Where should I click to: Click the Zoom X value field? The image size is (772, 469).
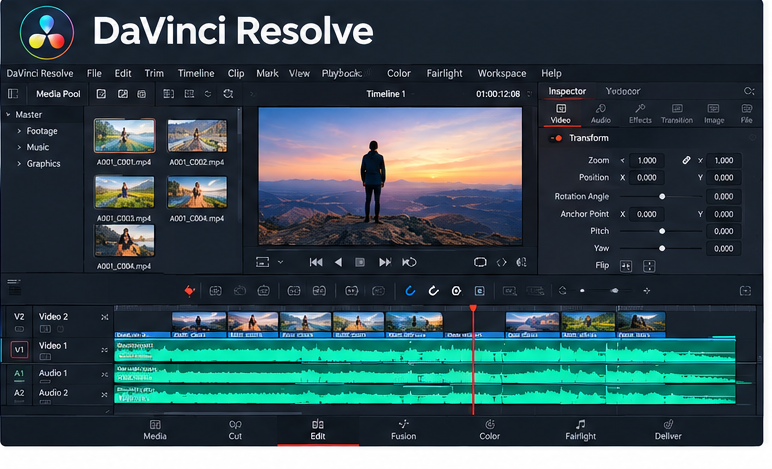pos(646,160)
